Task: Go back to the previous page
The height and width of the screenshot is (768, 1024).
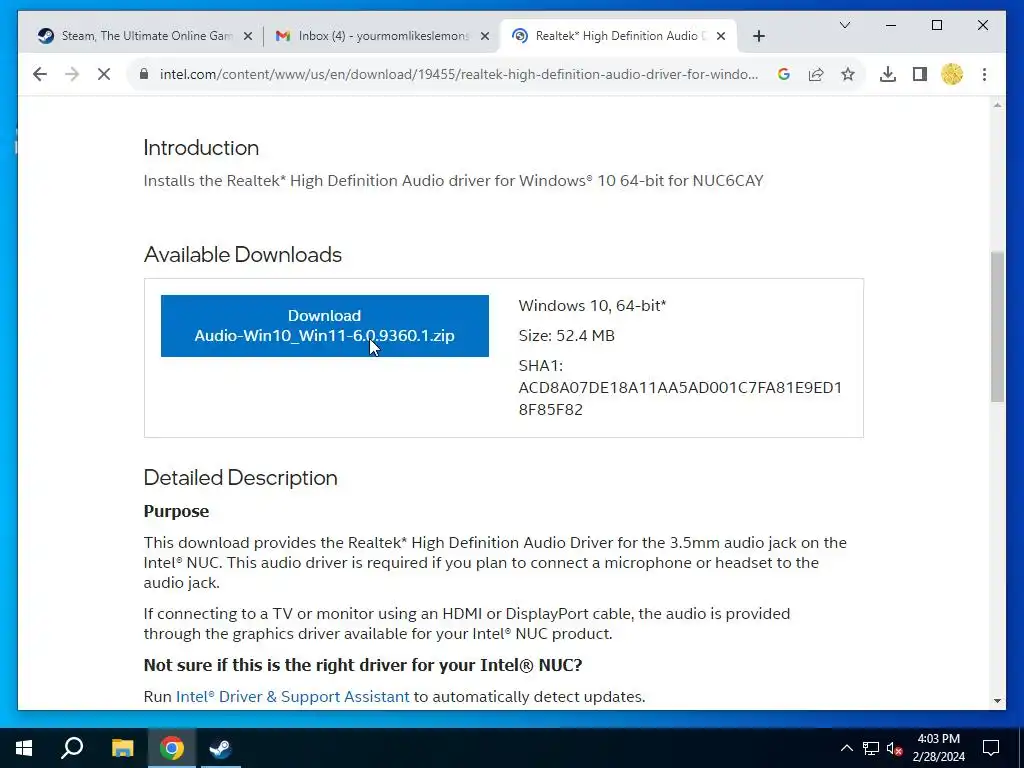Action: tap(40, 74)
